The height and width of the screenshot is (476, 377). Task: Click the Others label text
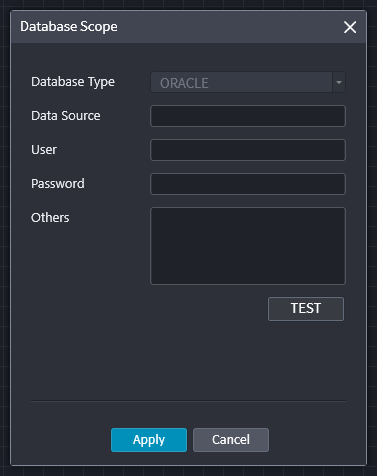click(x=50, y=218)
